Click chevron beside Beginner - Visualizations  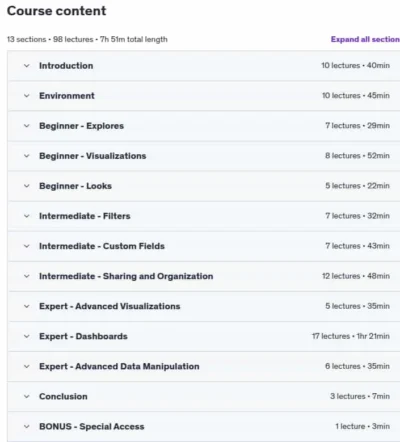(27, 156)
